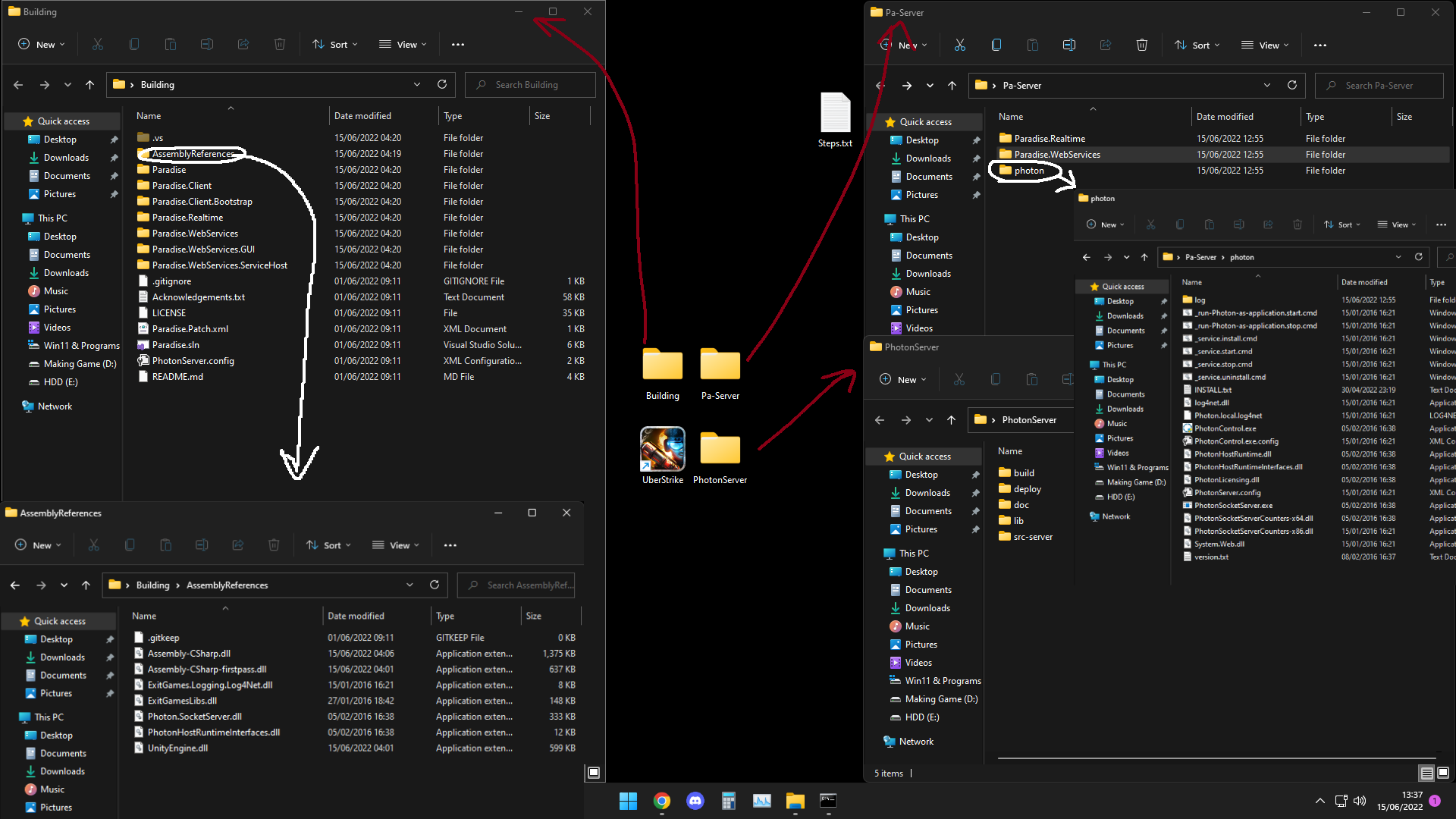Sort by Size column in AssemblyReferences window
The height and width of the screenshot is (819, 1456).
pos(534,616)
